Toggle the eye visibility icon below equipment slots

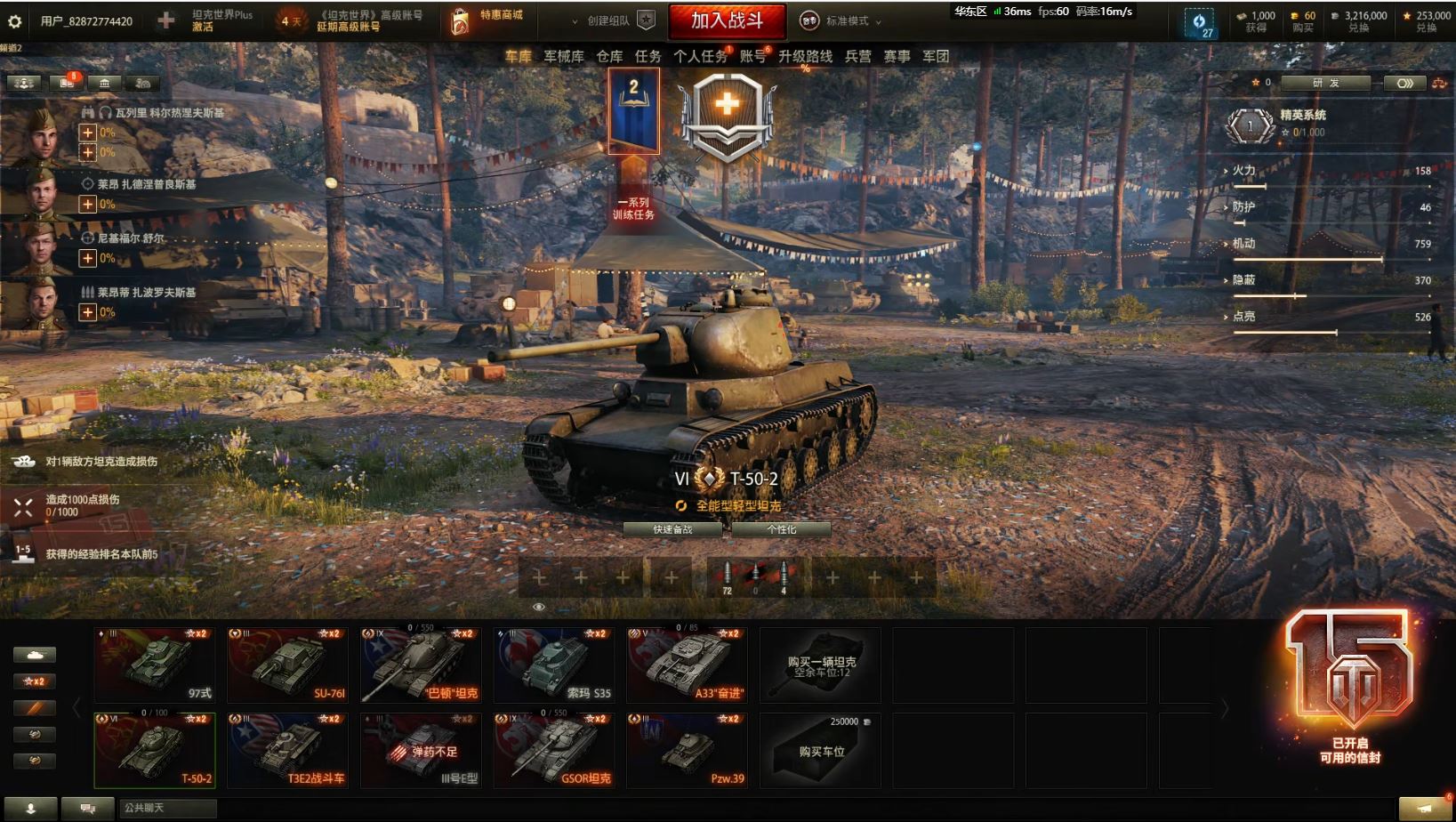pyautogui.click(x=538, y=607)
